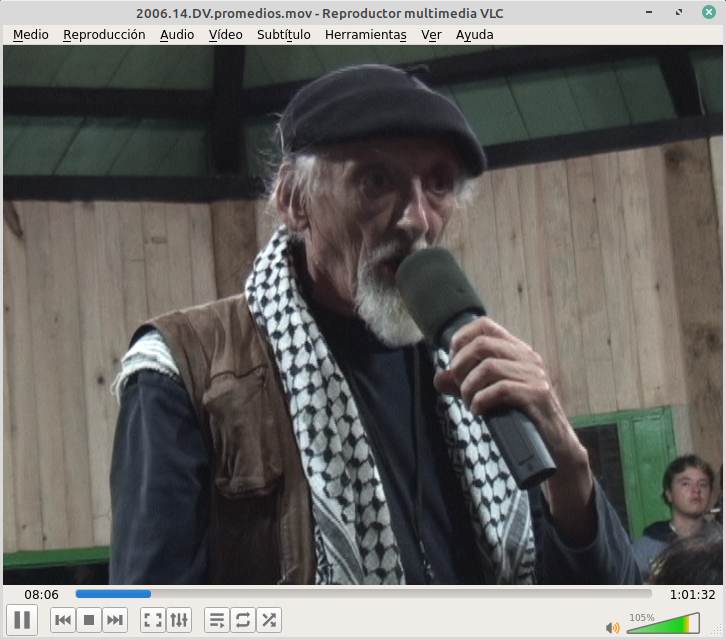Open the Reproducción menu

tap(104, 34)
